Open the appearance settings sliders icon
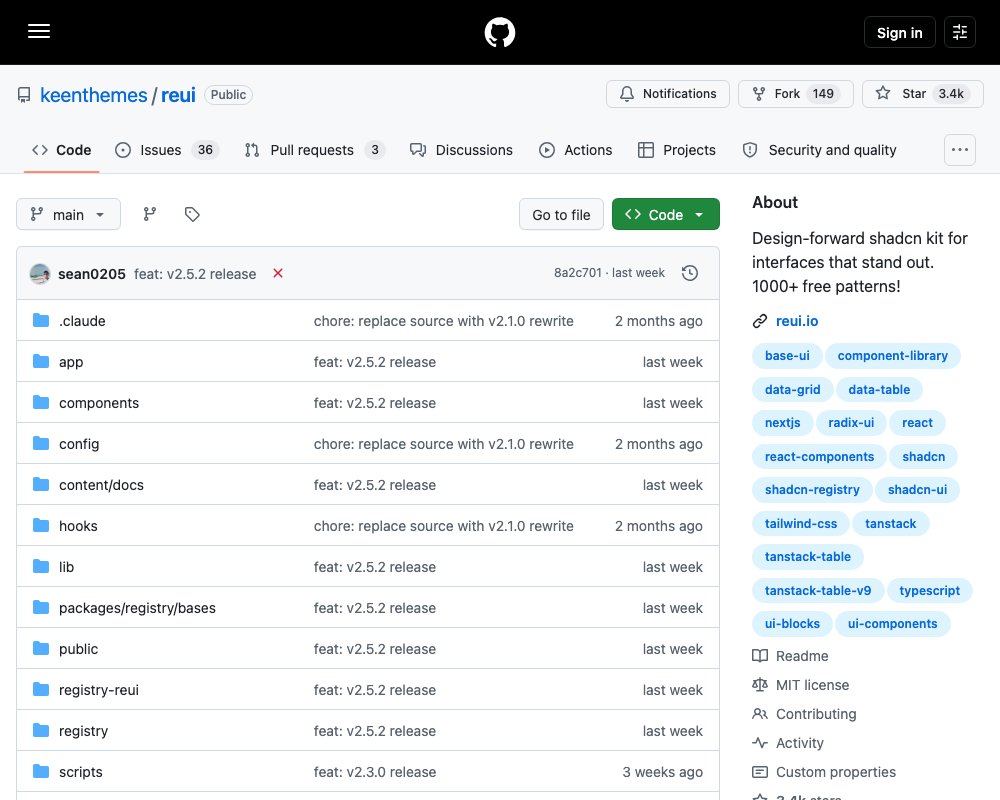The width and height of the screenshot is (1000, 800). click(x=959, y=32)
